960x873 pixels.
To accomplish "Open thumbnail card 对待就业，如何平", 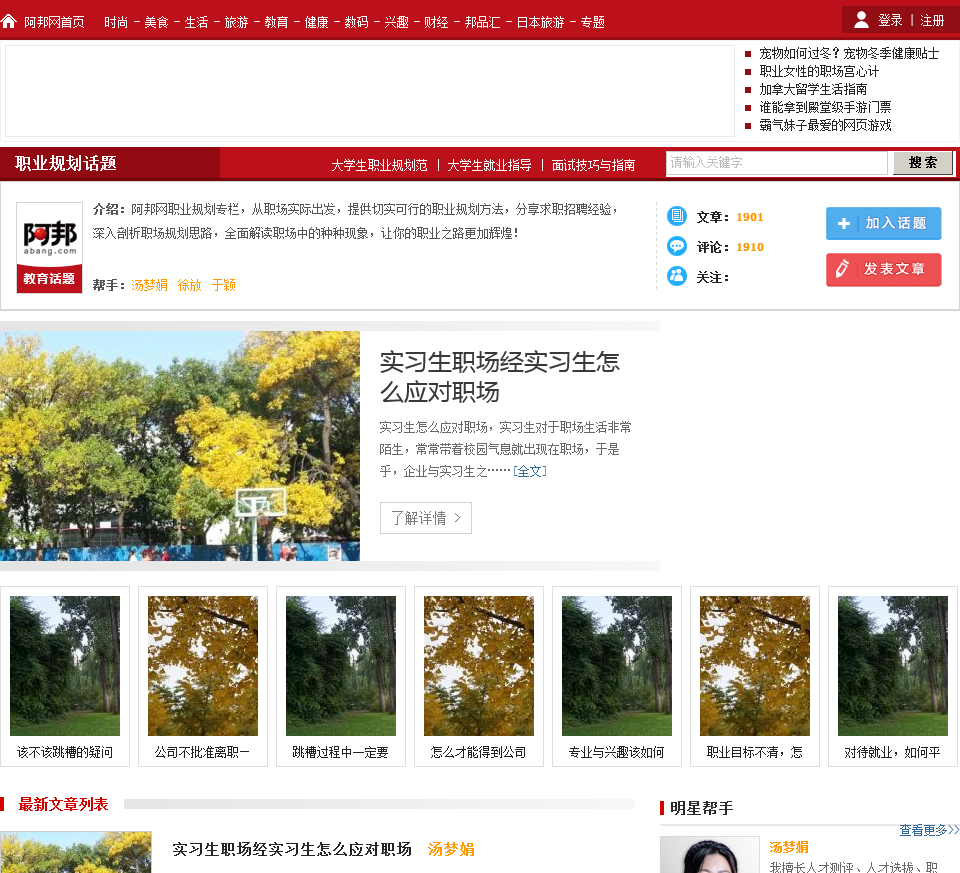I will [x=893, y=676].
